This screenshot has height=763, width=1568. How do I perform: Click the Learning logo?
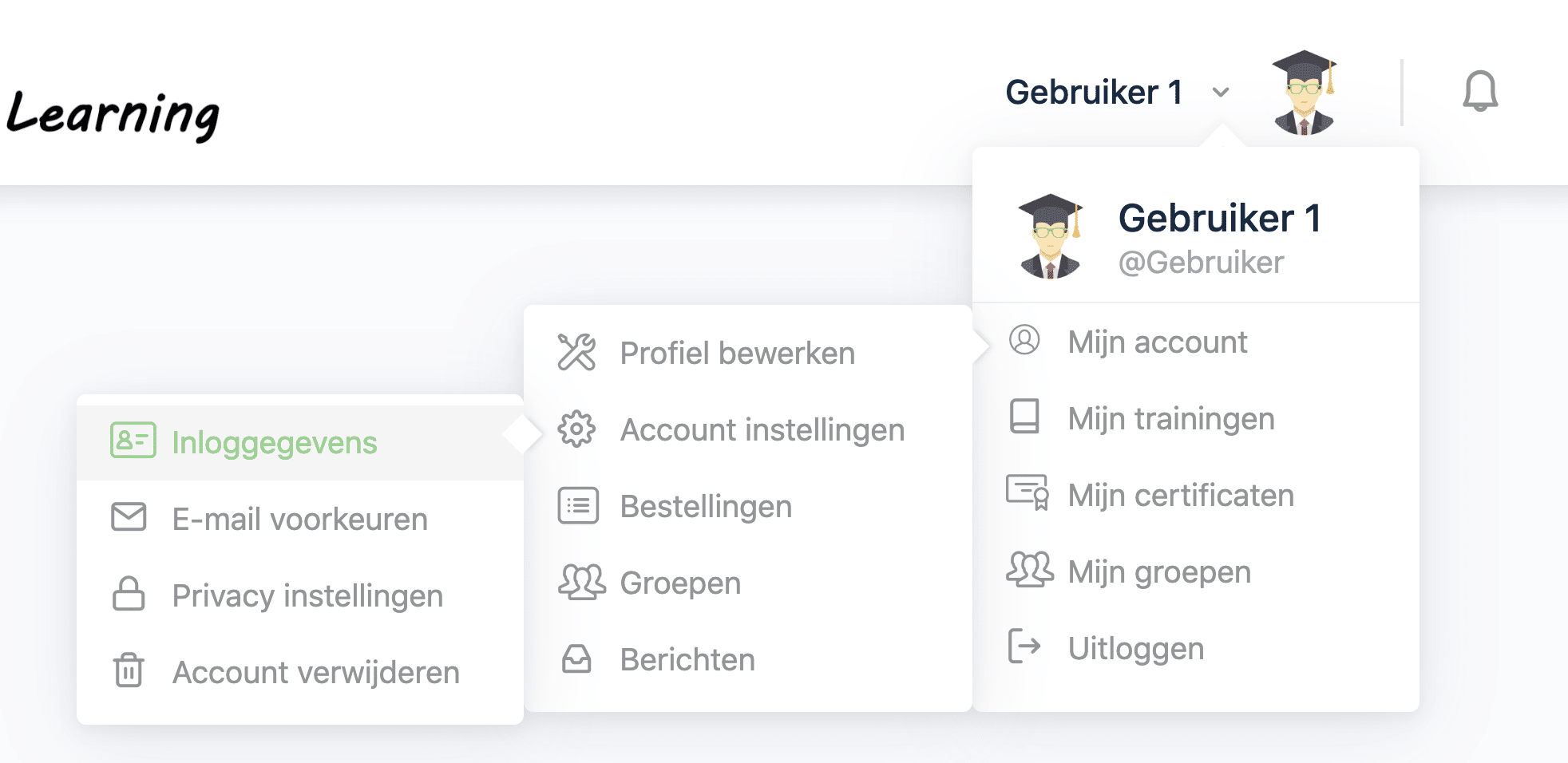tap(112, 113)
